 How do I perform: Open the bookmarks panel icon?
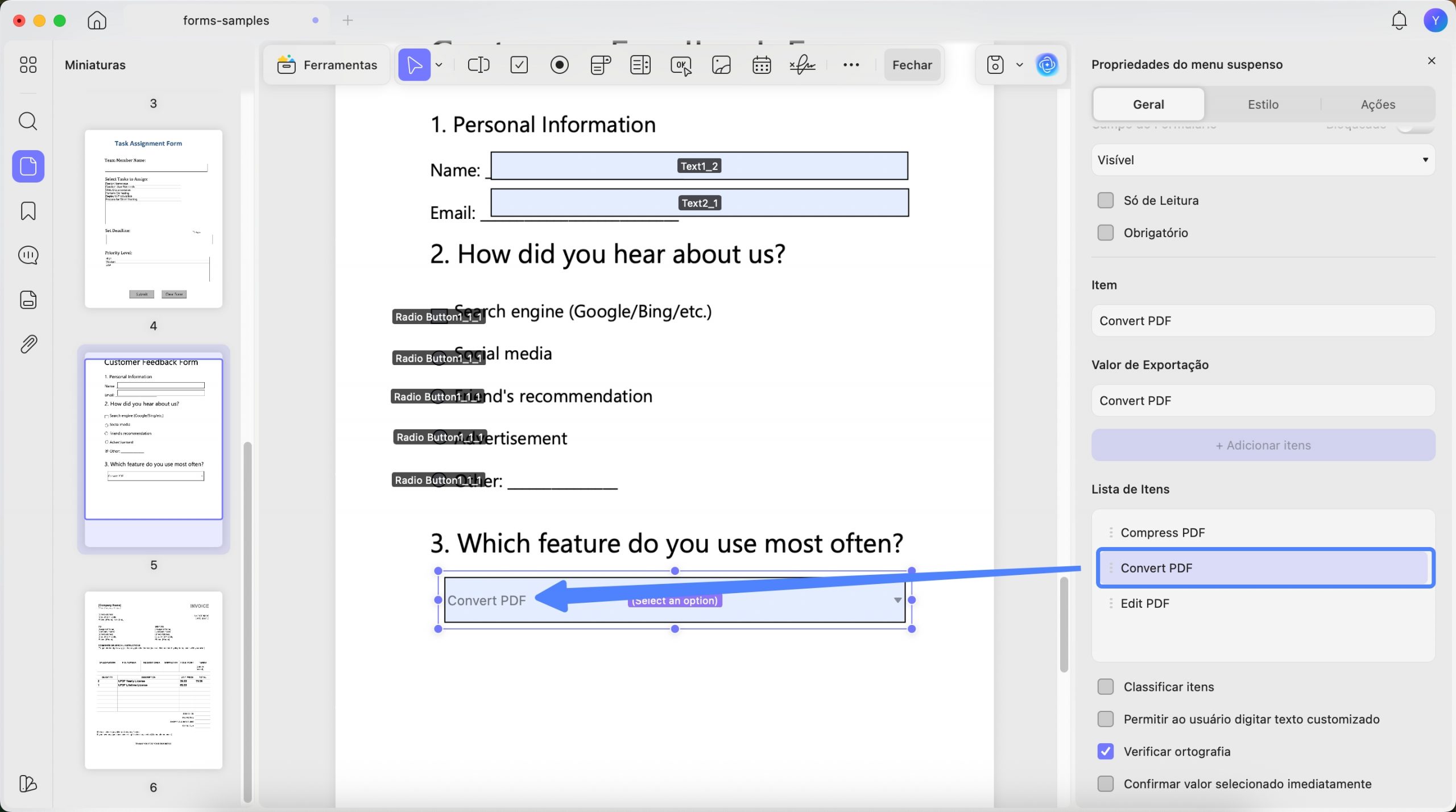pos(28,211)
